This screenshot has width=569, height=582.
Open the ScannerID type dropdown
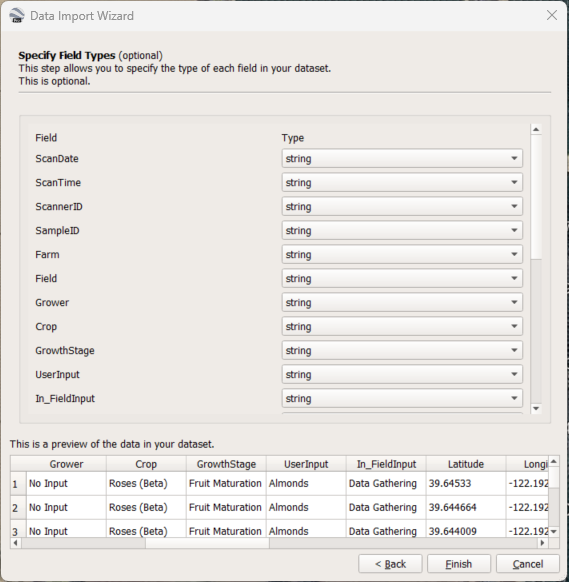click(402, 206)
